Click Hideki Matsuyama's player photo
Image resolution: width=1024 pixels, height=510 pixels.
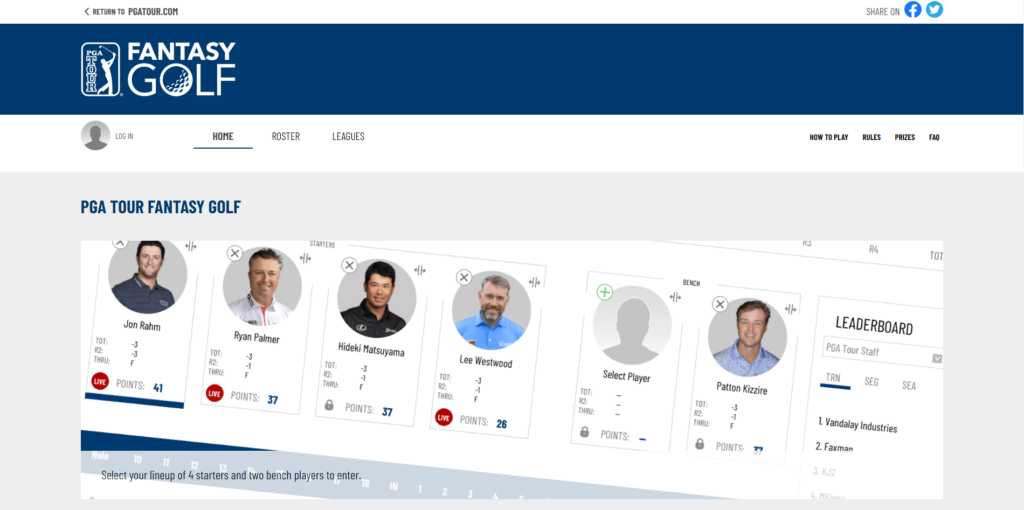click(377, 298)
